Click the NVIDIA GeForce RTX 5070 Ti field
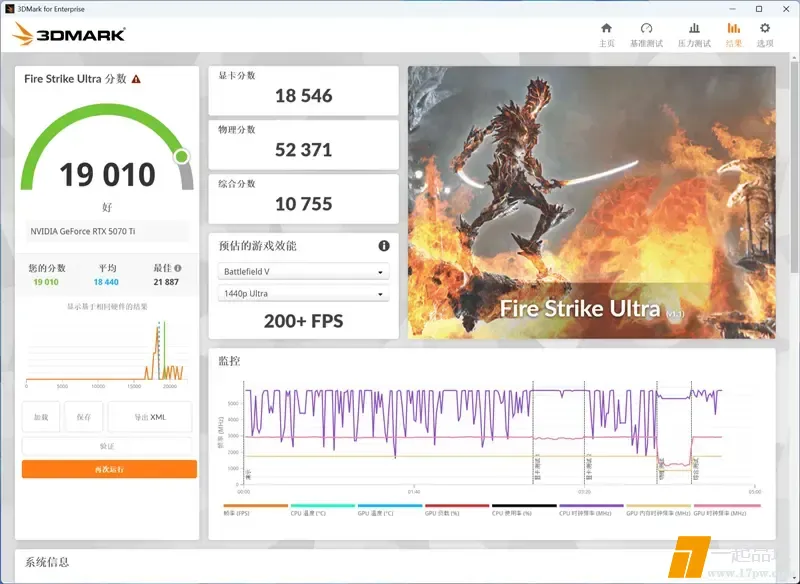This screenshot has height=584, width=800. [x=107, y=231]
